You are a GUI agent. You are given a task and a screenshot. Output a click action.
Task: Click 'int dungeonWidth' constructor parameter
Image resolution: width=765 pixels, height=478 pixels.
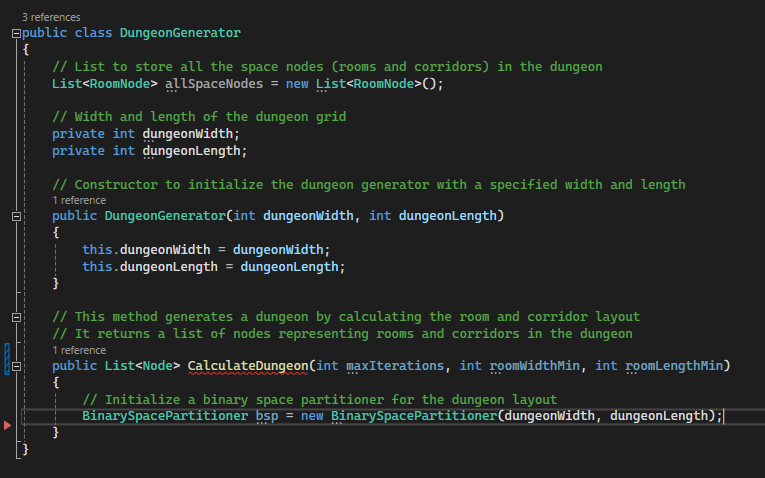click(293, 216)
